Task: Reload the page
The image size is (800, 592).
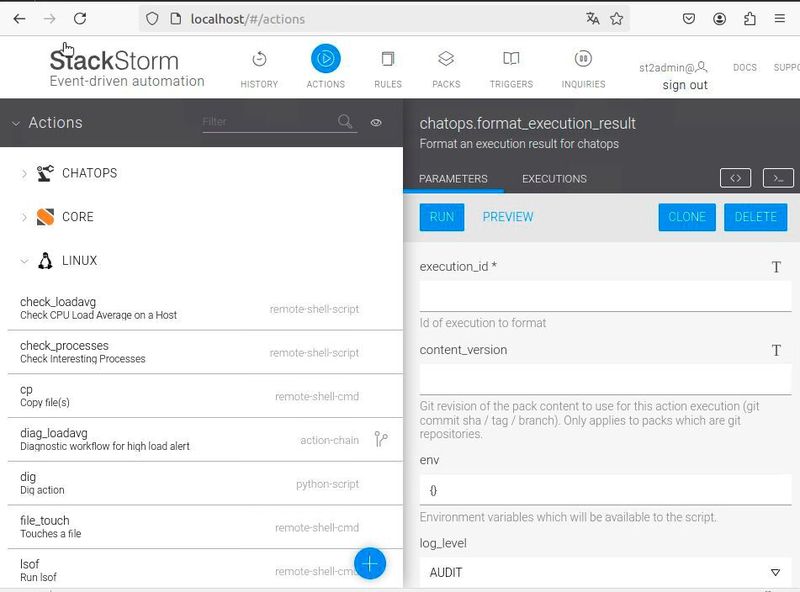Action: 80,19
